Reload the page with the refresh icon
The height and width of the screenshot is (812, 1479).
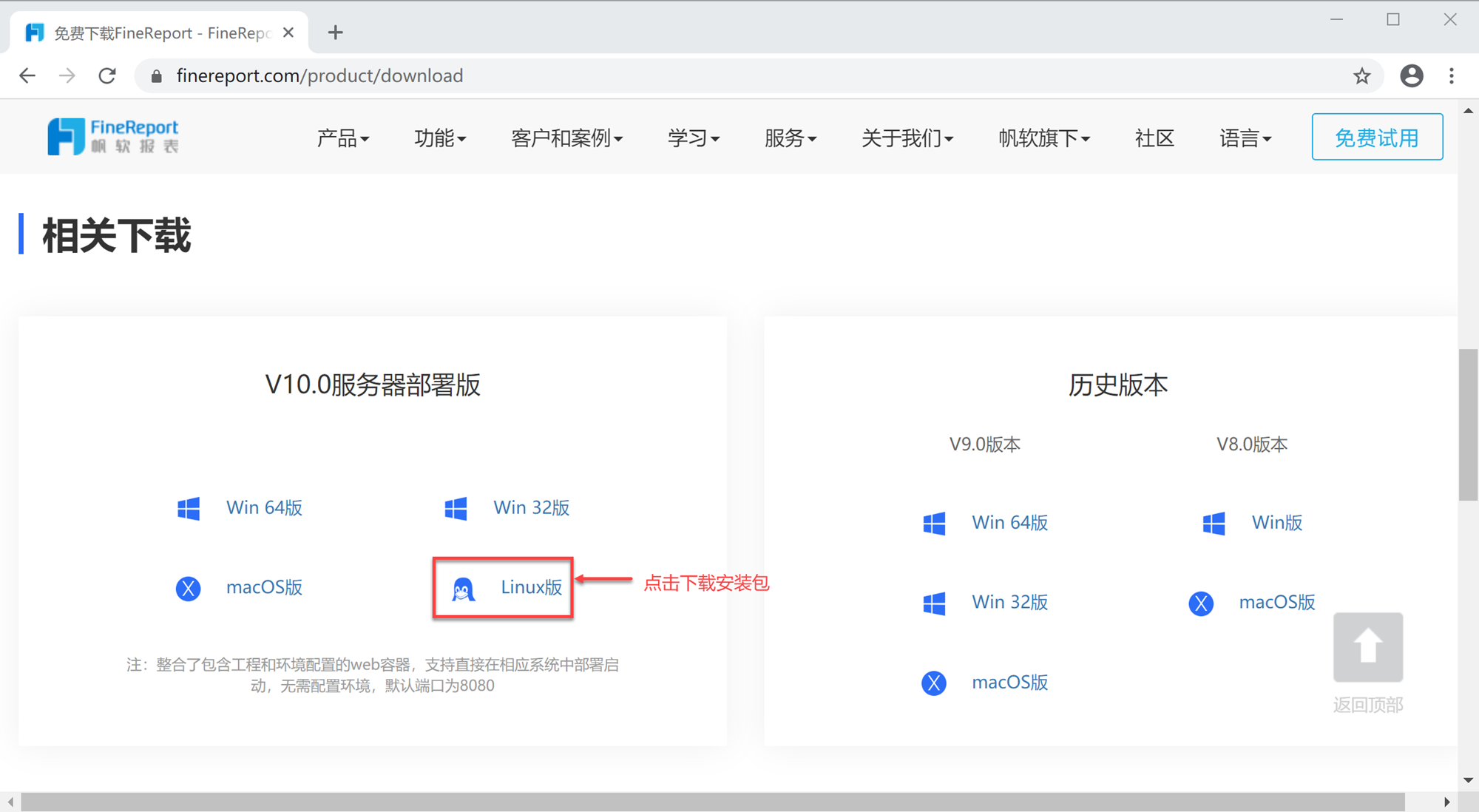pos(107,75)
